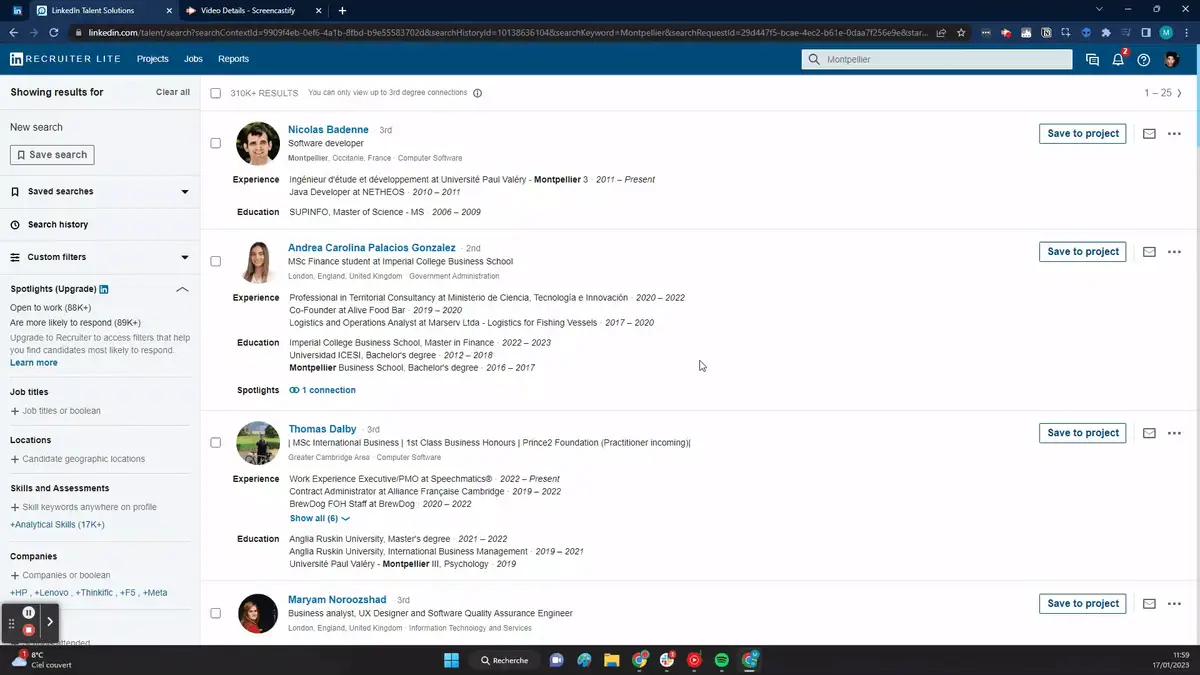Select Maryam Noroozshad's checkbox

pos(215,613)
